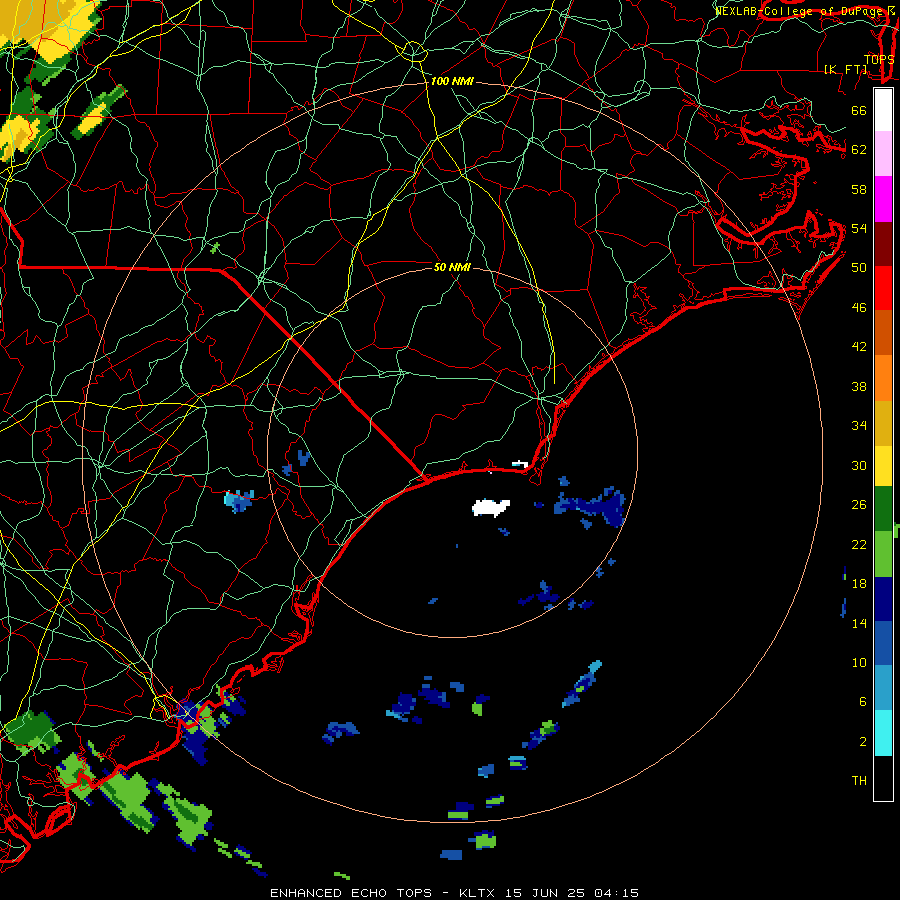This screenshot has height=900, width=900.
Task: Click the black TH legend swatch
Action: coord(883,778)
